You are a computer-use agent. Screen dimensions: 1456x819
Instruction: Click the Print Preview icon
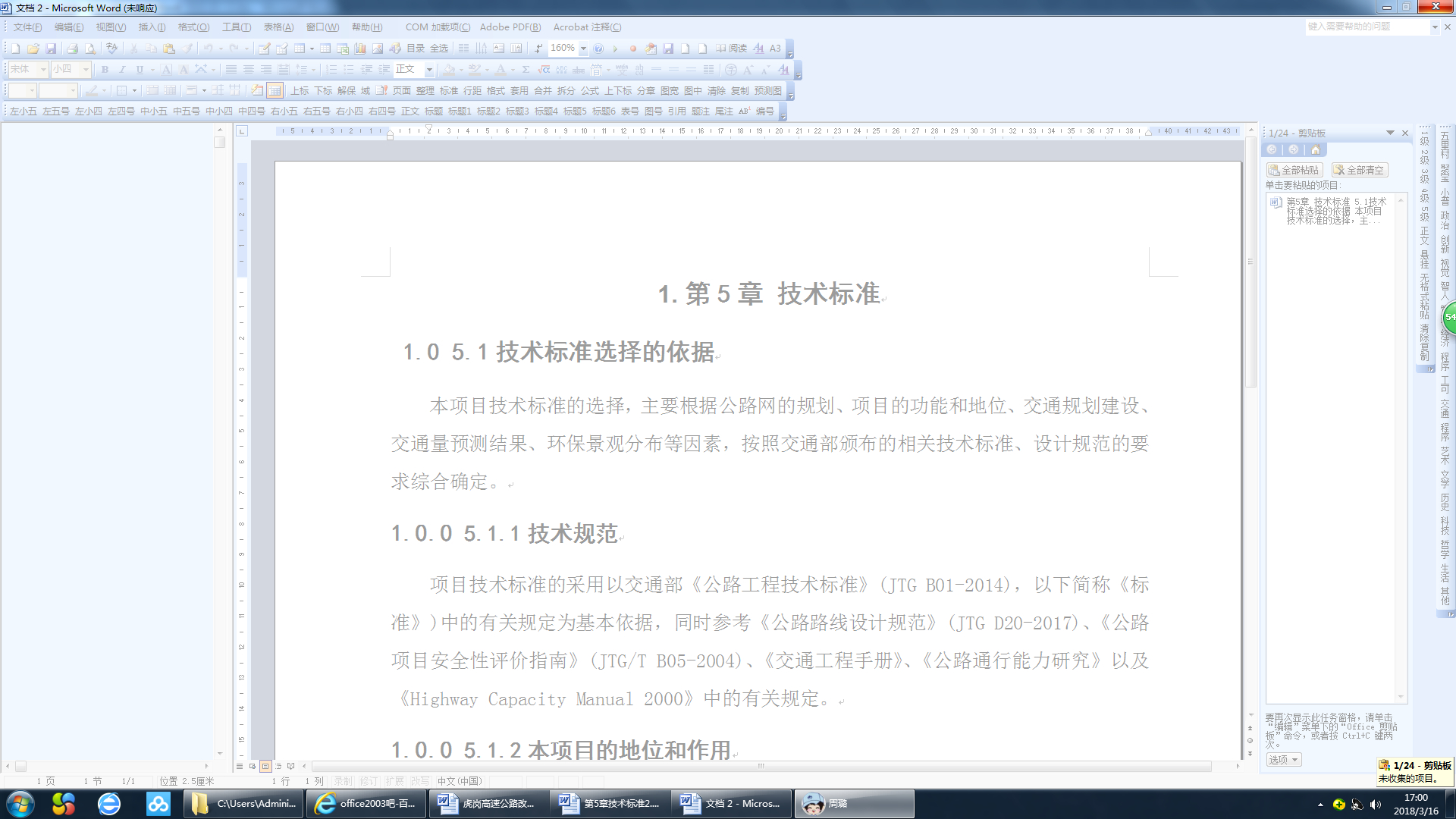(90, 49)
